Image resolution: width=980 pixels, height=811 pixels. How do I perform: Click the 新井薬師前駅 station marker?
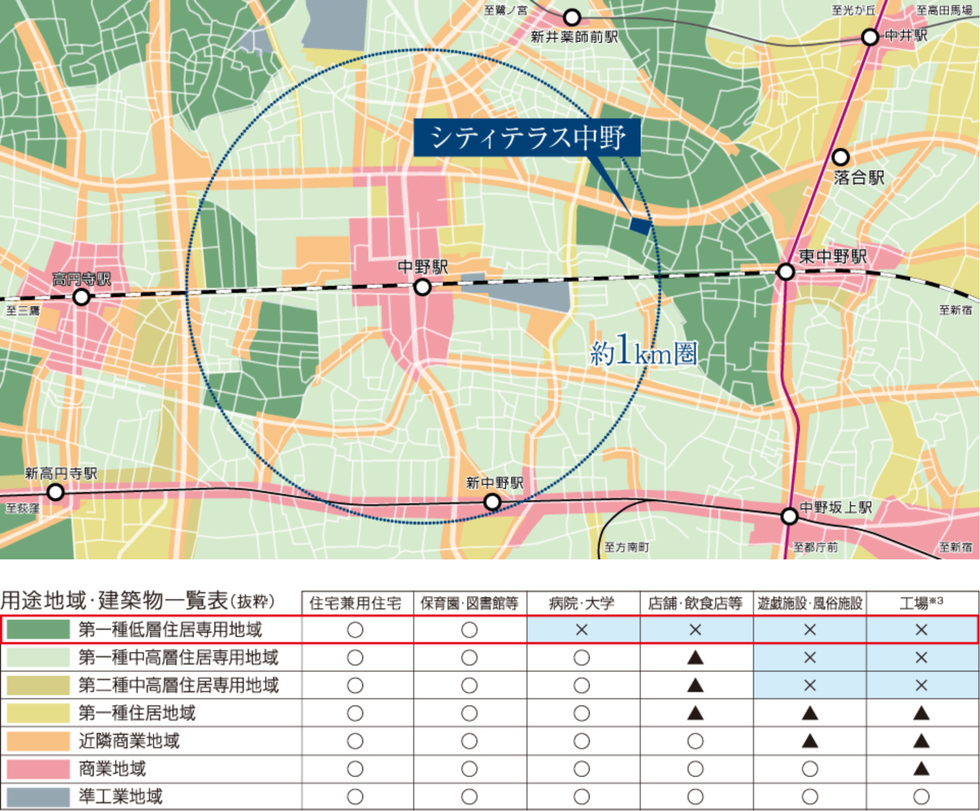point(572,17)
